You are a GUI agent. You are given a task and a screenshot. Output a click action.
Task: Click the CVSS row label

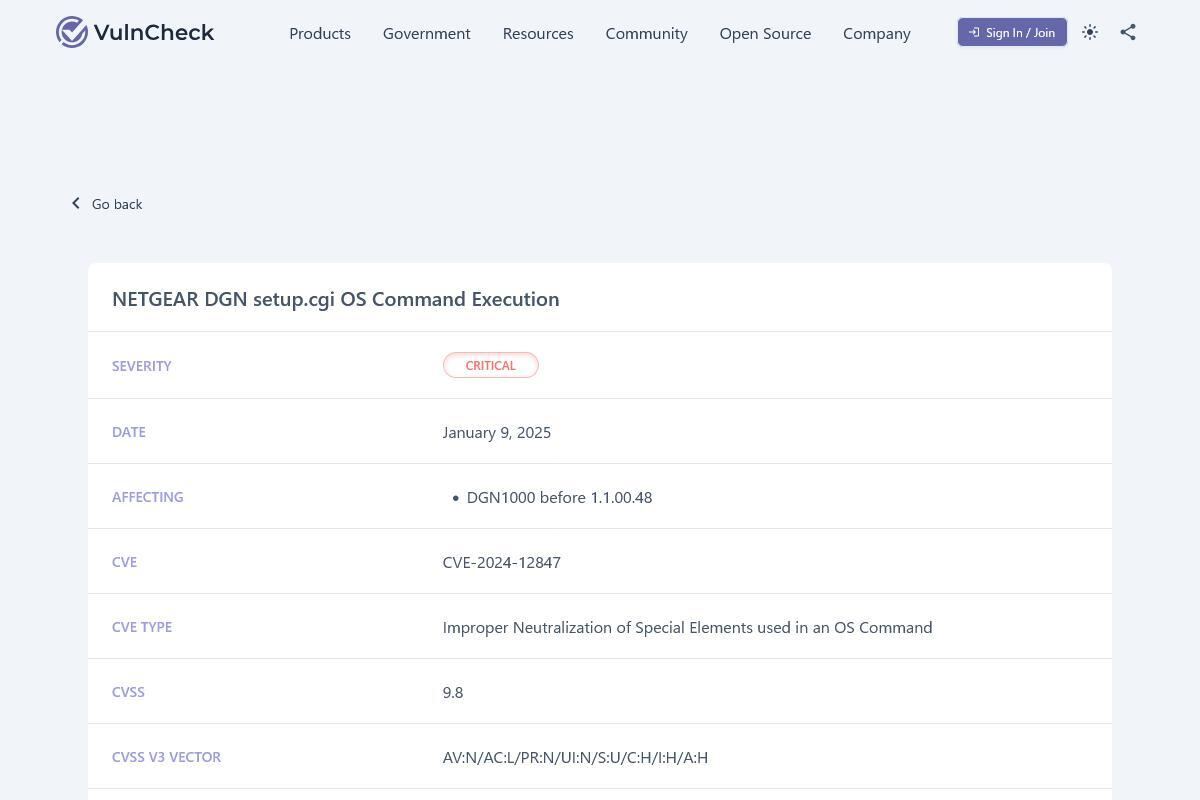(128, 692)
